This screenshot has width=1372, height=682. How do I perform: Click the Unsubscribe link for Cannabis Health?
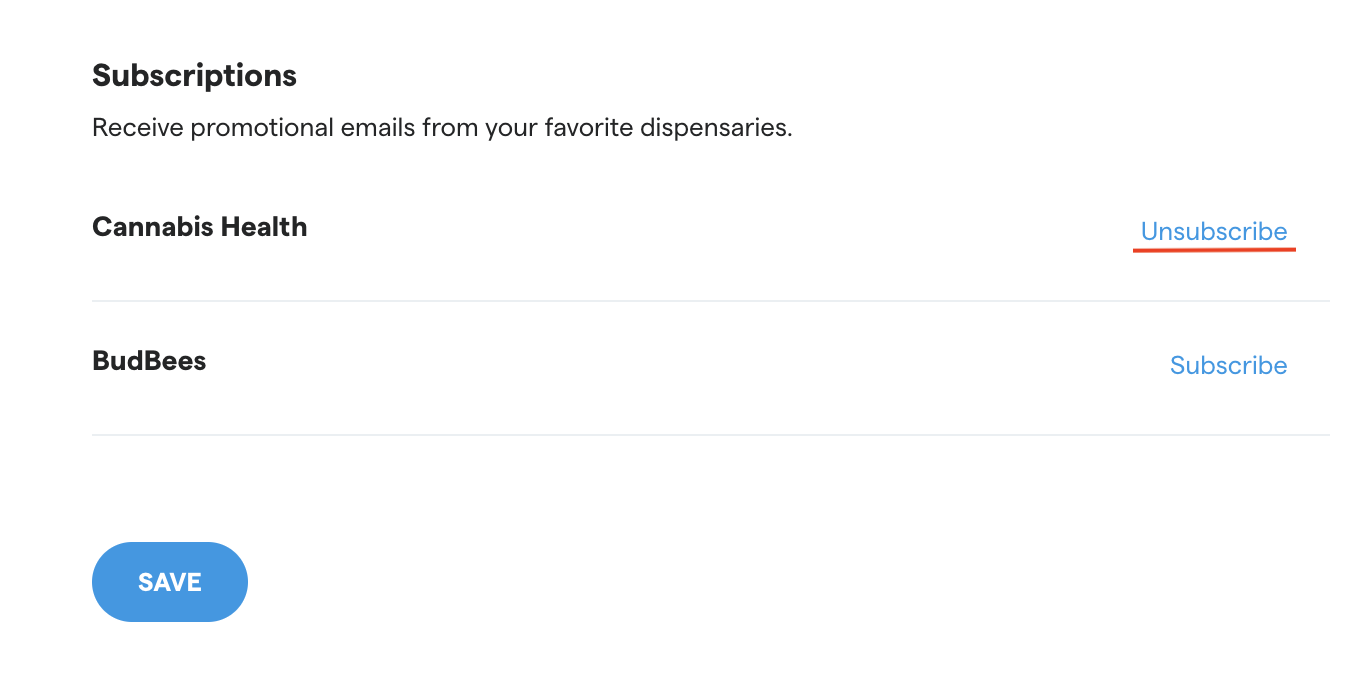click(1213, 231)
